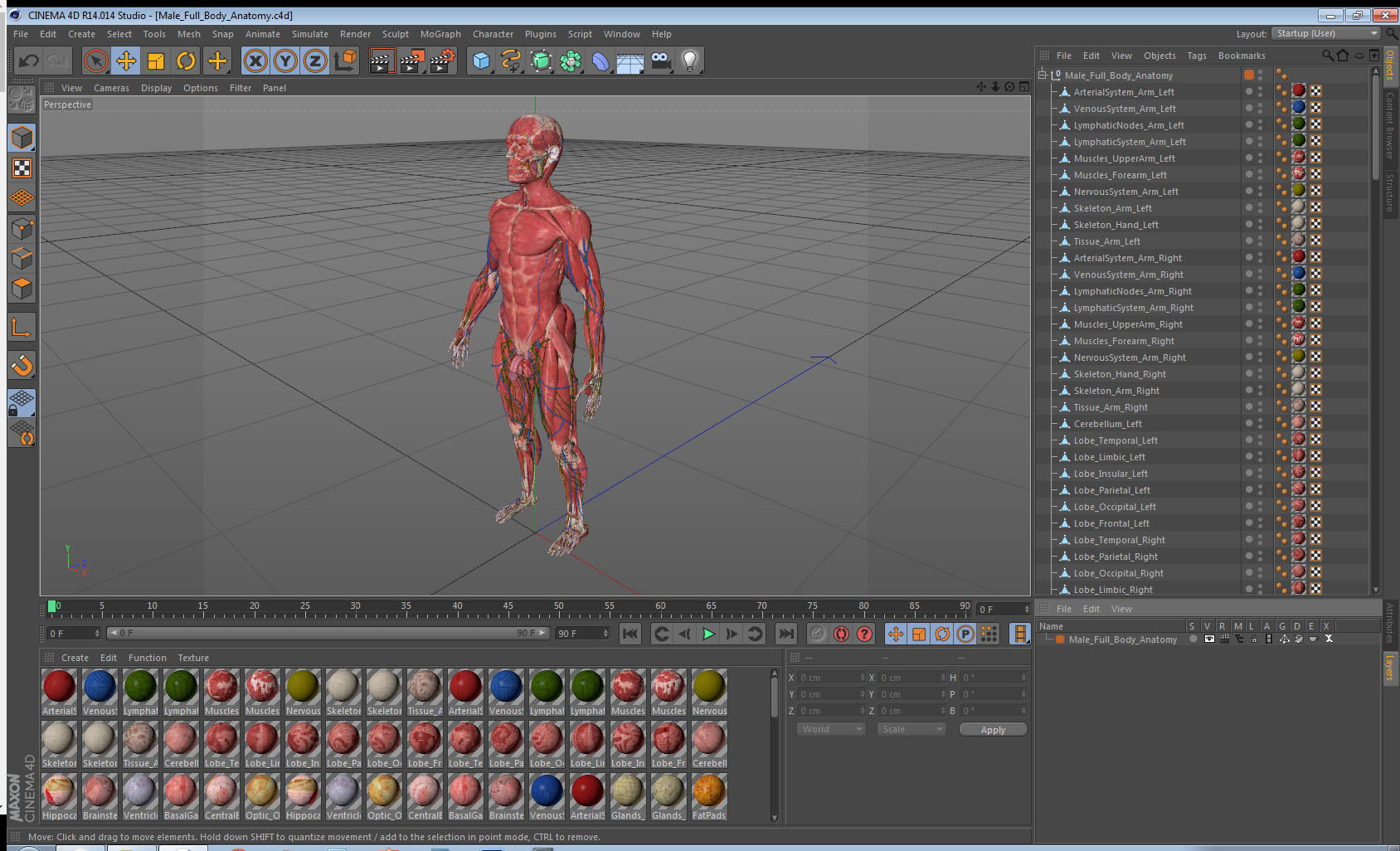
Task: Play the animation forward
Action: [x=708, y=634]
